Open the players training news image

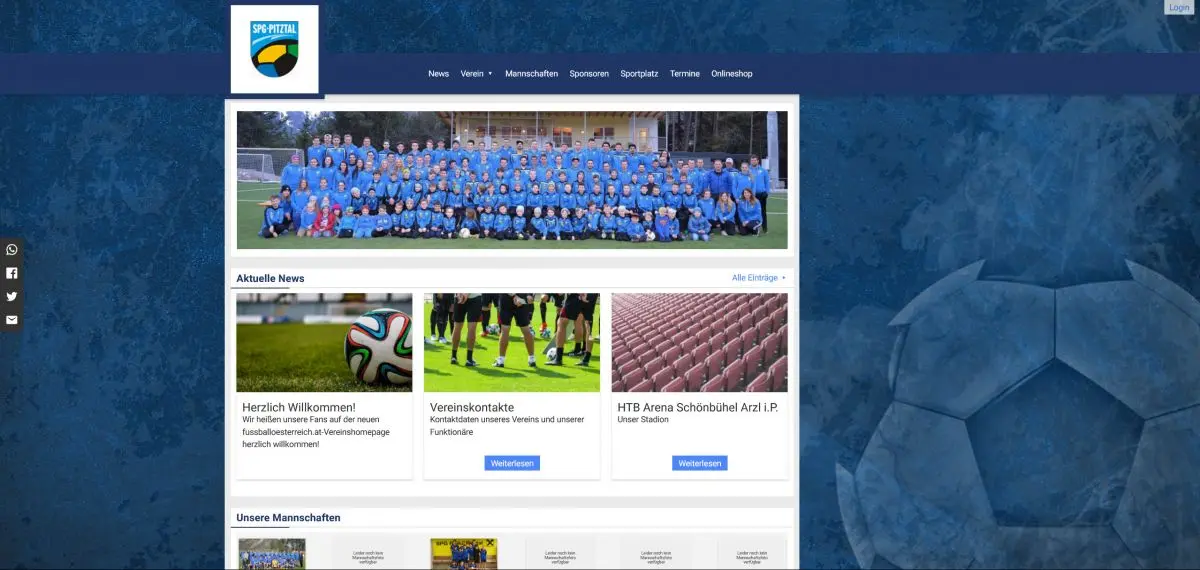point(512,342)
